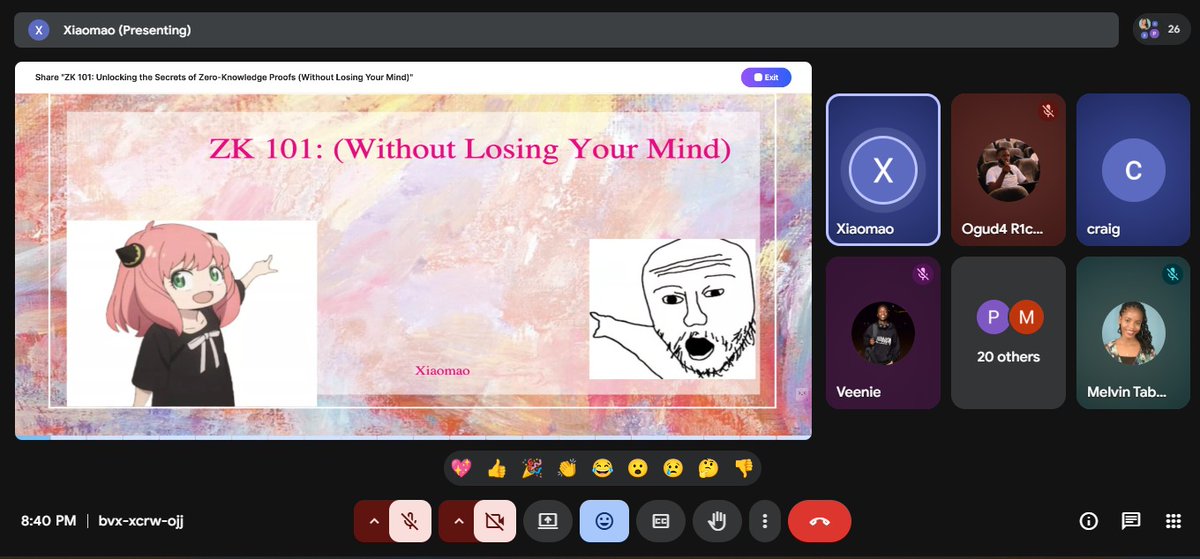The width and height of the screenshot is (1200, 559).
Task: Select Ogud4 R1c participant tile
Action: pos(1007,170)
